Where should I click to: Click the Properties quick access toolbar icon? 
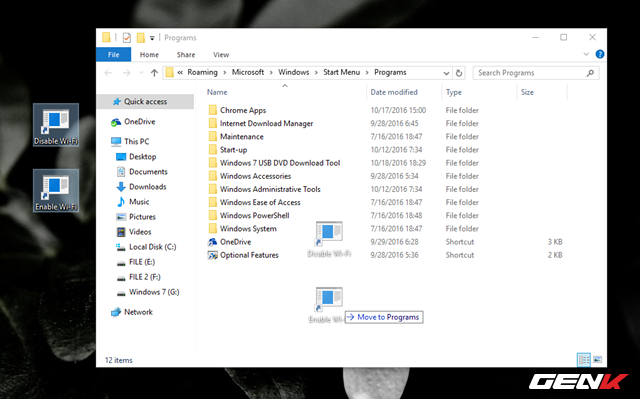tap(127, 38)
